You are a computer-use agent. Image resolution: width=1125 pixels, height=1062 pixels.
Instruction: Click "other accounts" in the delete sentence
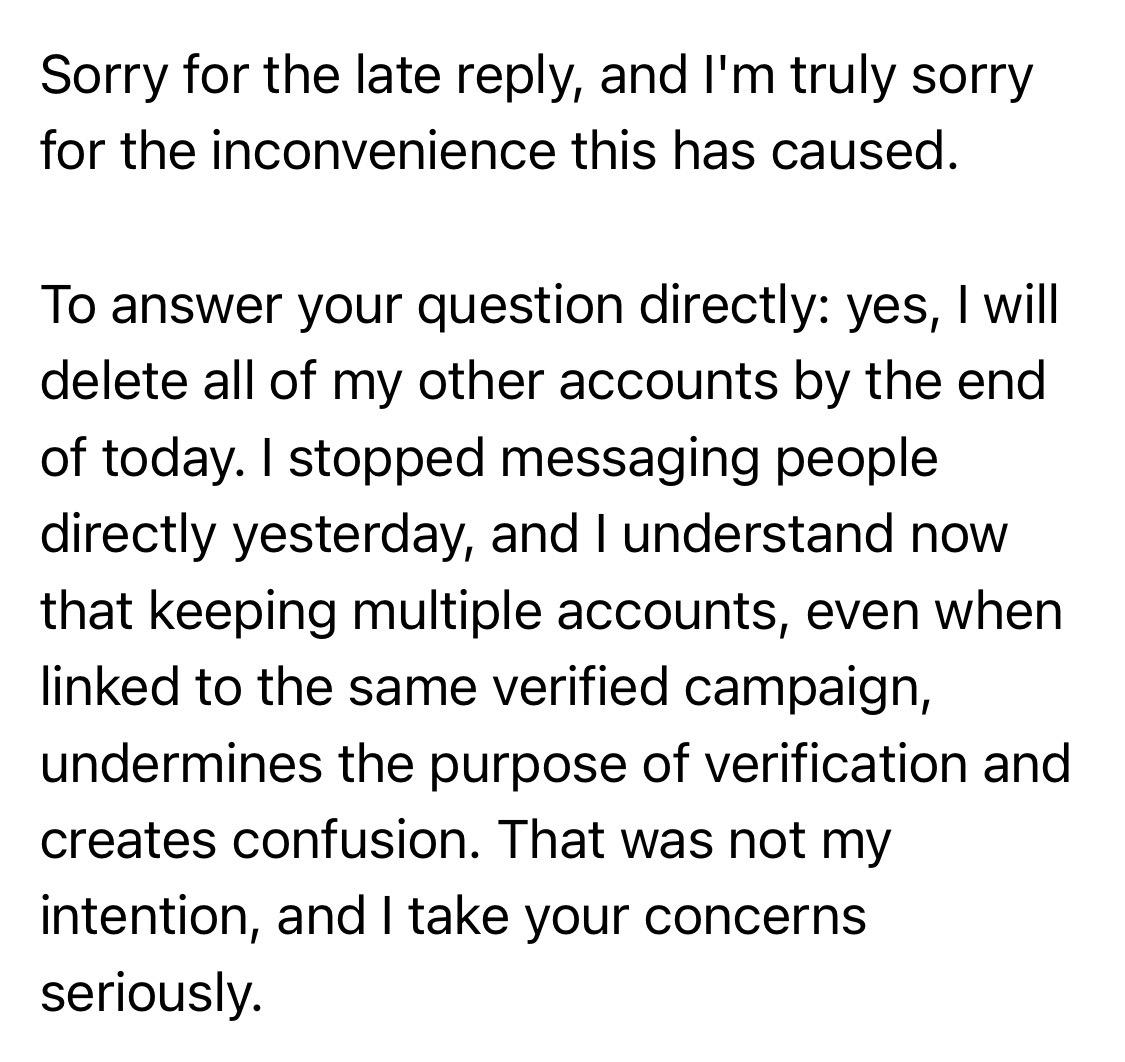[x=598, y=381]
